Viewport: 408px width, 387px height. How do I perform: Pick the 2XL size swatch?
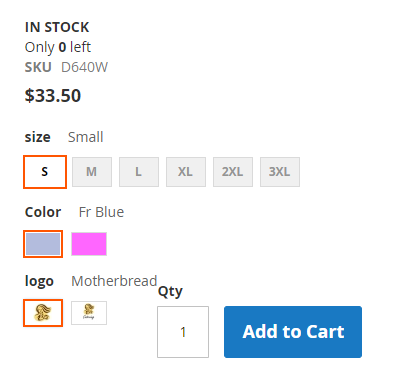click(233, 172)
